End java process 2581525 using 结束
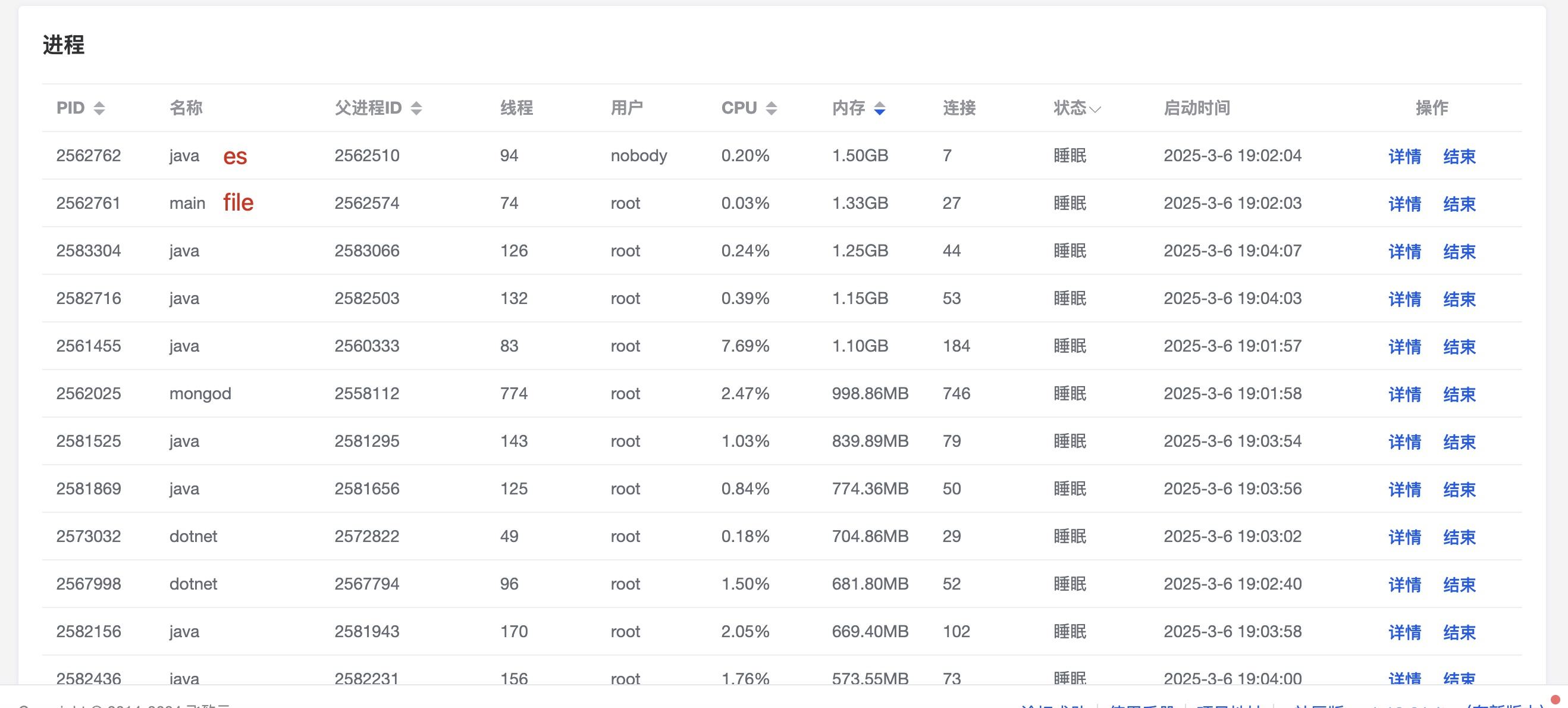1568x708 pixels. pyautogui.click(x=1459, y=442)
